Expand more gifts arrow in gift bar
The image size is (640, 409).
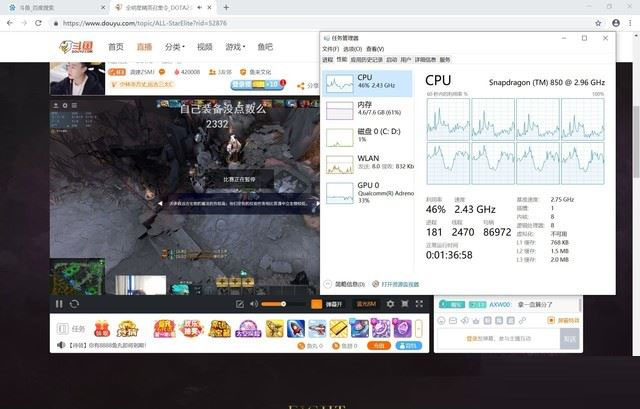(x=418, y=329)
